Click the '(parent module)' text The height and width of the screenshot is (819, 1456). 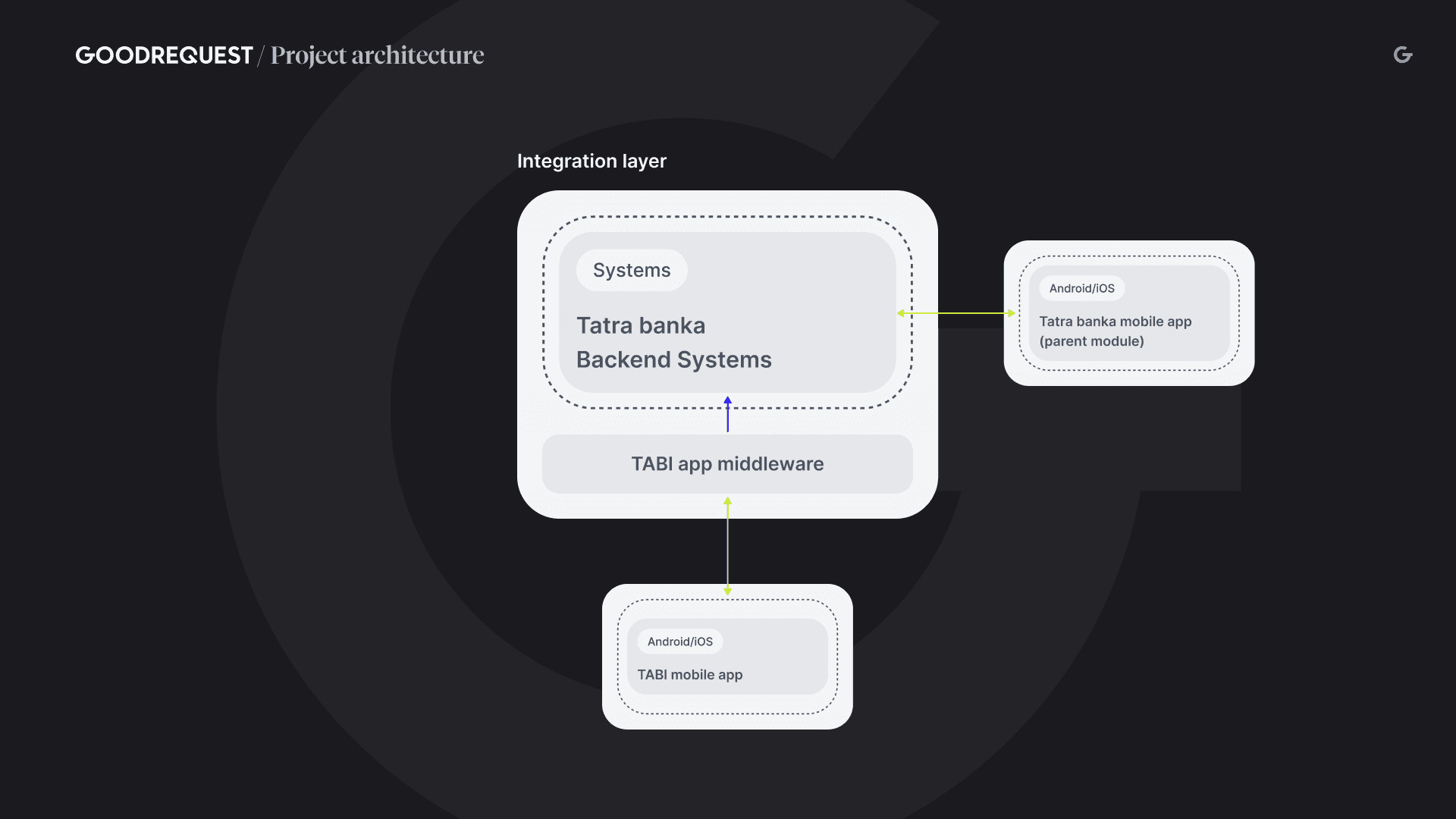click(x=1092, y=341)
